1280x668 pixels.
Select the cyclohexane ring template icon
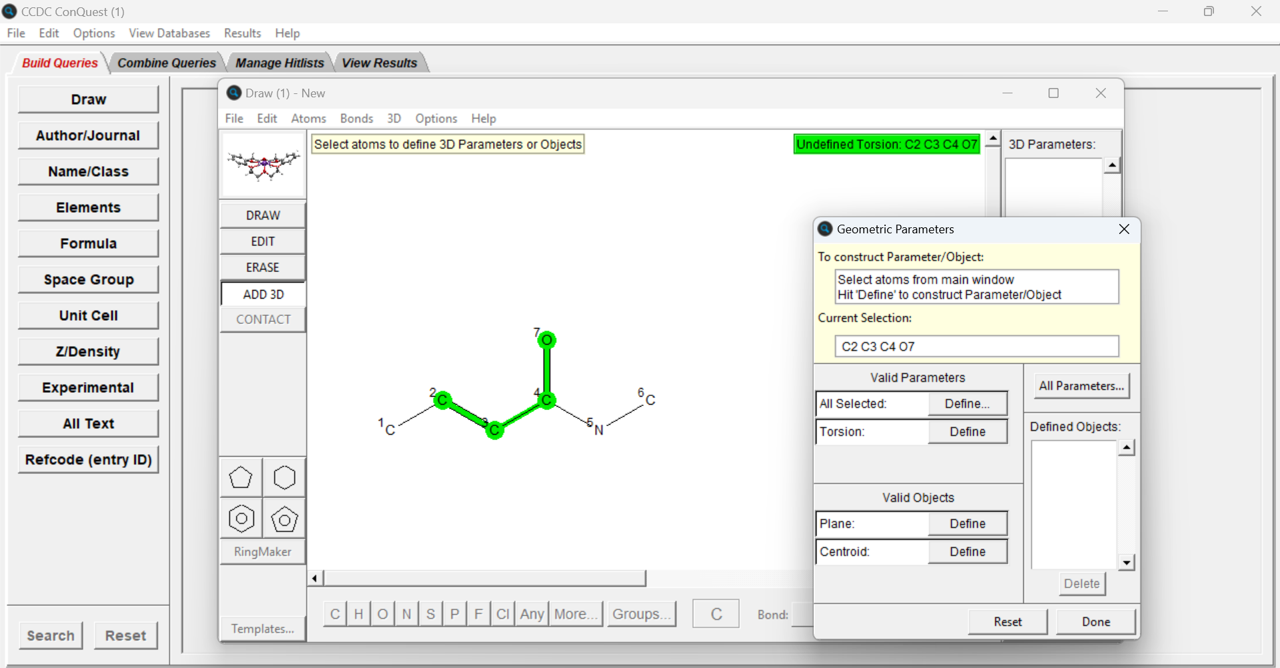284,477
